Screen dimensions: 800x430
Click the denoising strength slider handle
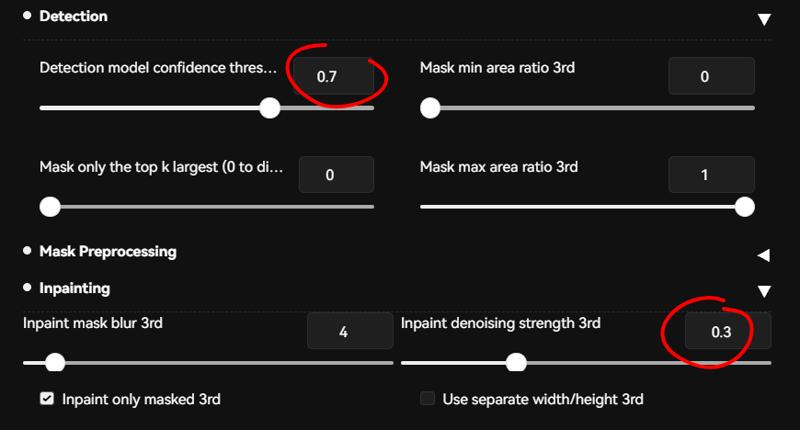(516, 363)
